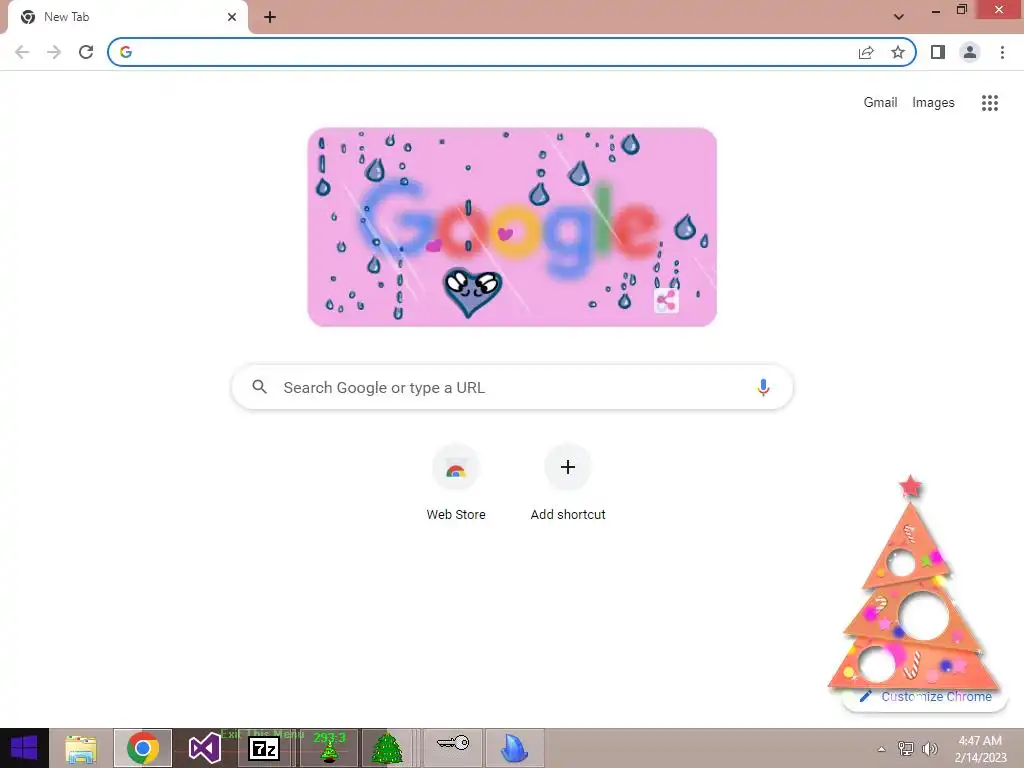Screen dimensions: 1024x768
Task: Click the browser forward arrow
Action: [x=54, y=52]
